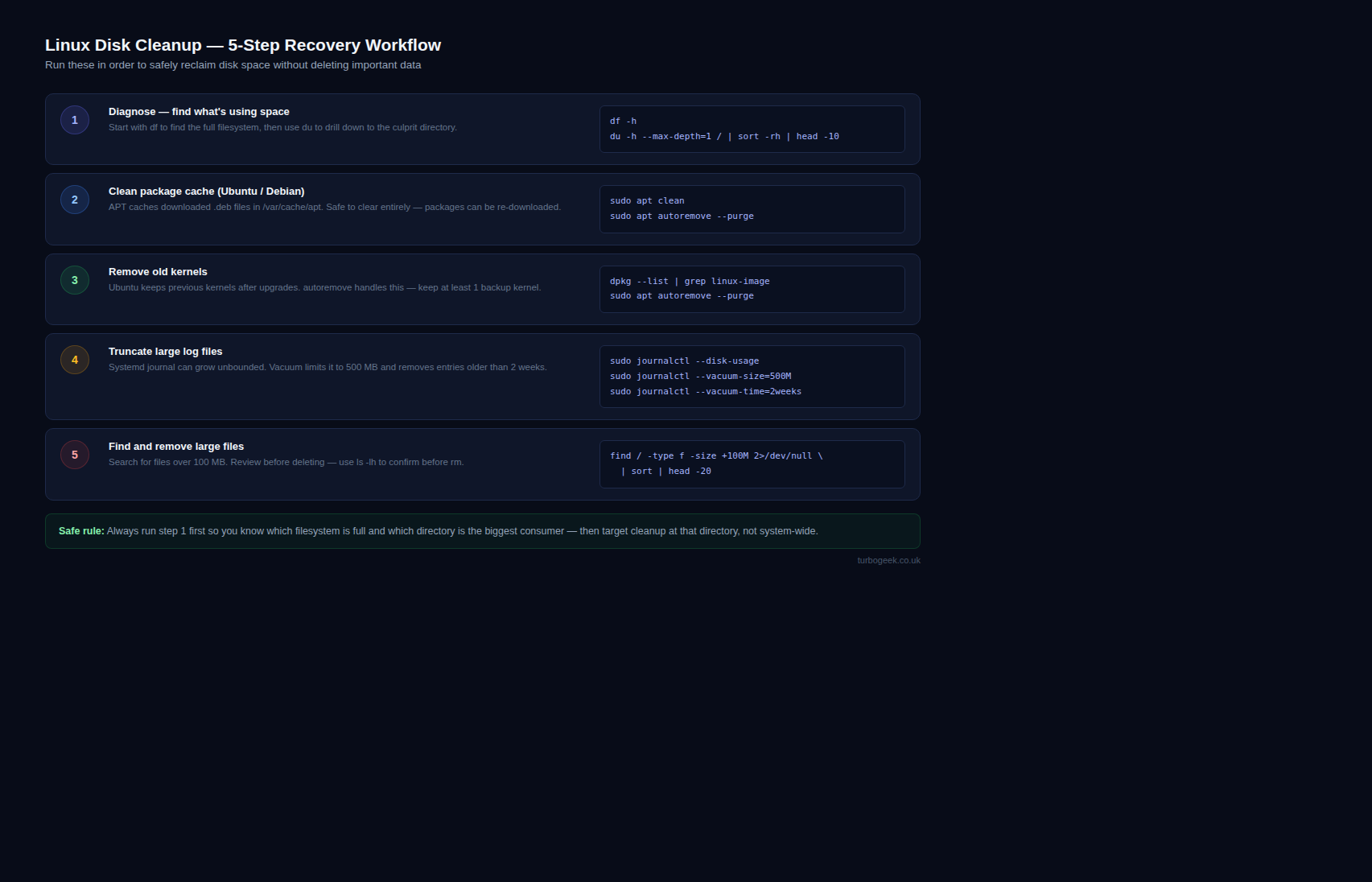This screenshot has height=882, width=1372.
Task: Open the turbogeek.co.uk link
Action: pos(888,560)
